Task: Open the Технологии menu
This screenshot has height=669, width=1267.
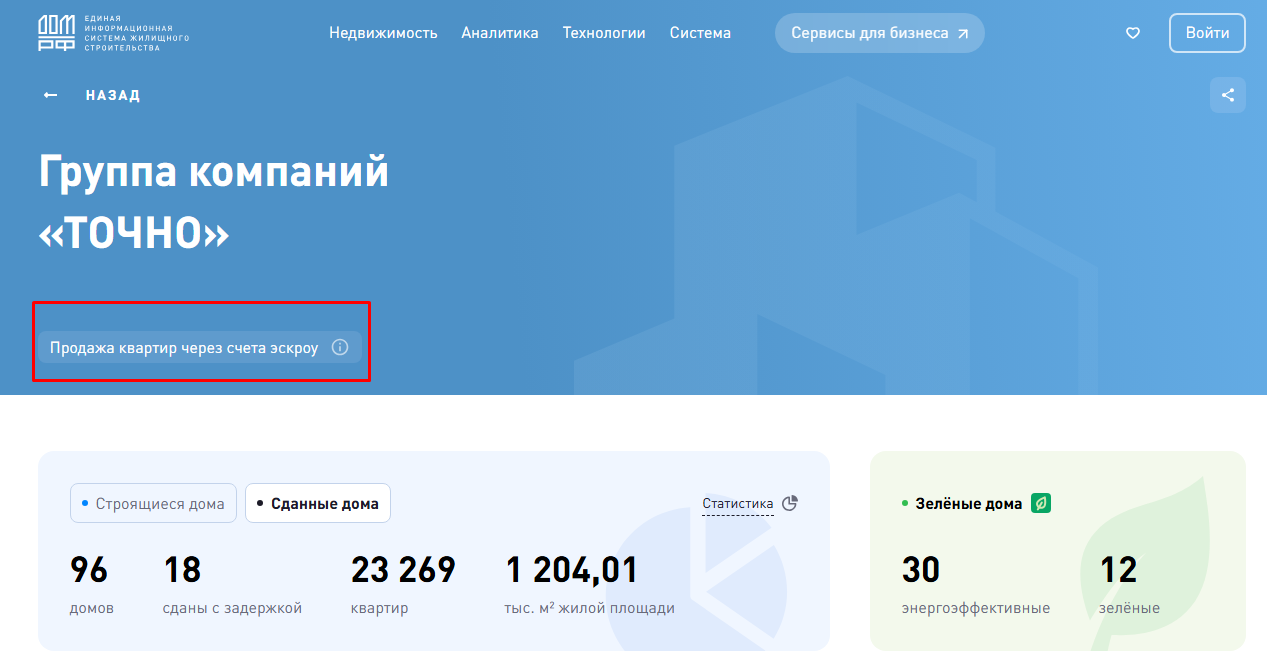Action: click(x=604, y=33)
